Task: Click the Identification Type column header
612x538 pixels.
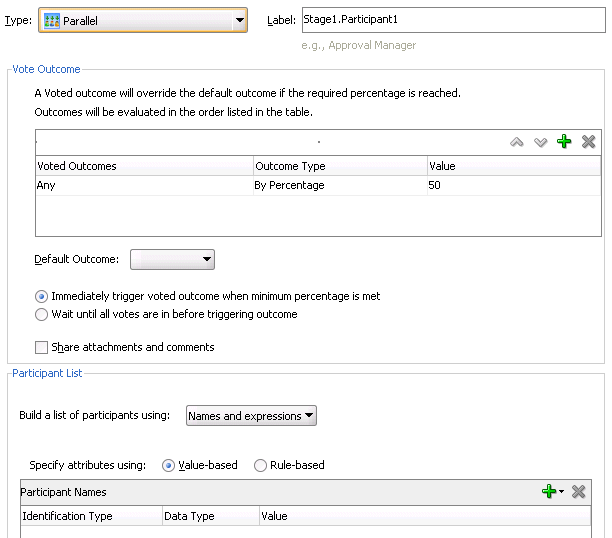Action: coord(68,516)
